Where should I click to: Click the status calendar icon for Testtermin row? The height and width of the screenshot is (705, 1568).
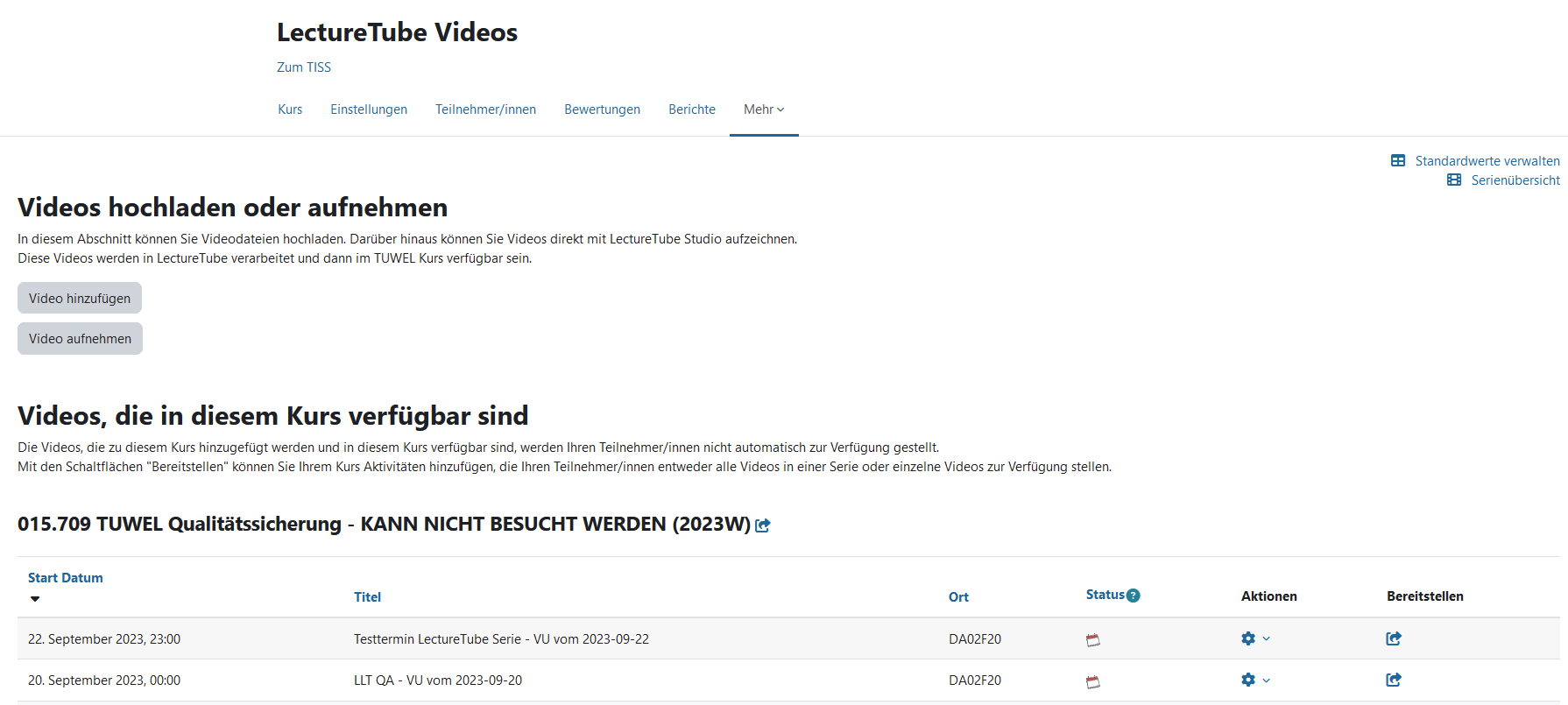pyautogui.click(x=1093, y=640)
